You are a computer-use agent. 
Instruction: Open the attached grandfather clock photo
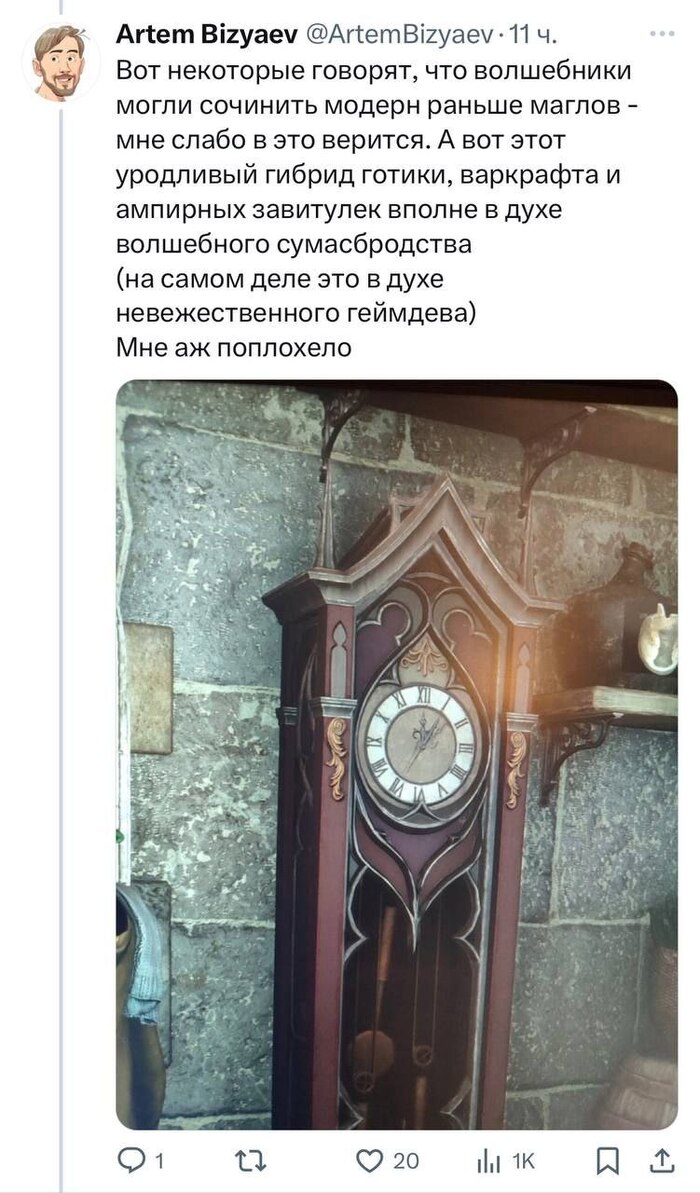(x=396, y=755)
